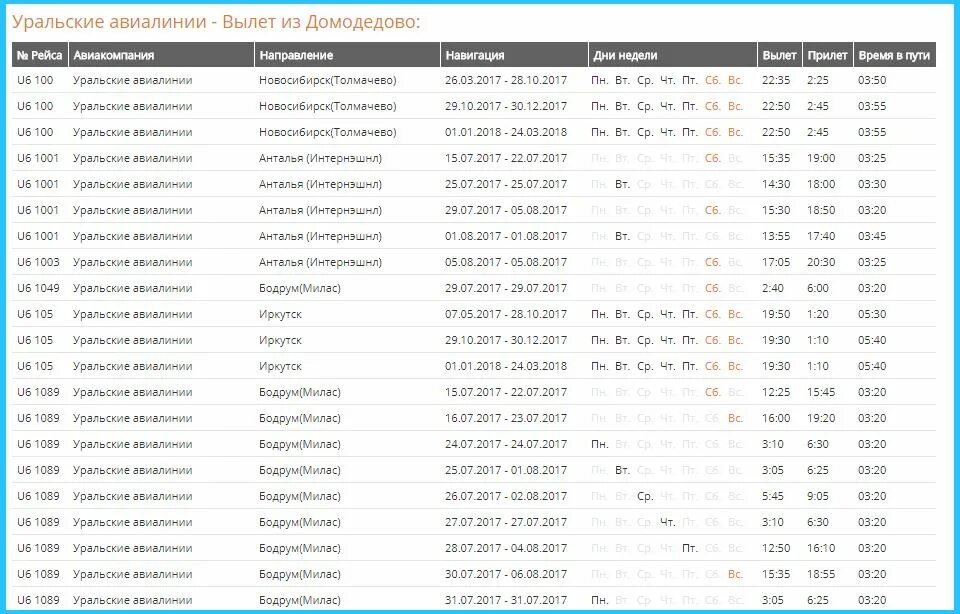Viewport: 960px width, 614px height.
Task: Select date range 24.07.2017 - 24.07.2017
Action: [x=506, y=444]
